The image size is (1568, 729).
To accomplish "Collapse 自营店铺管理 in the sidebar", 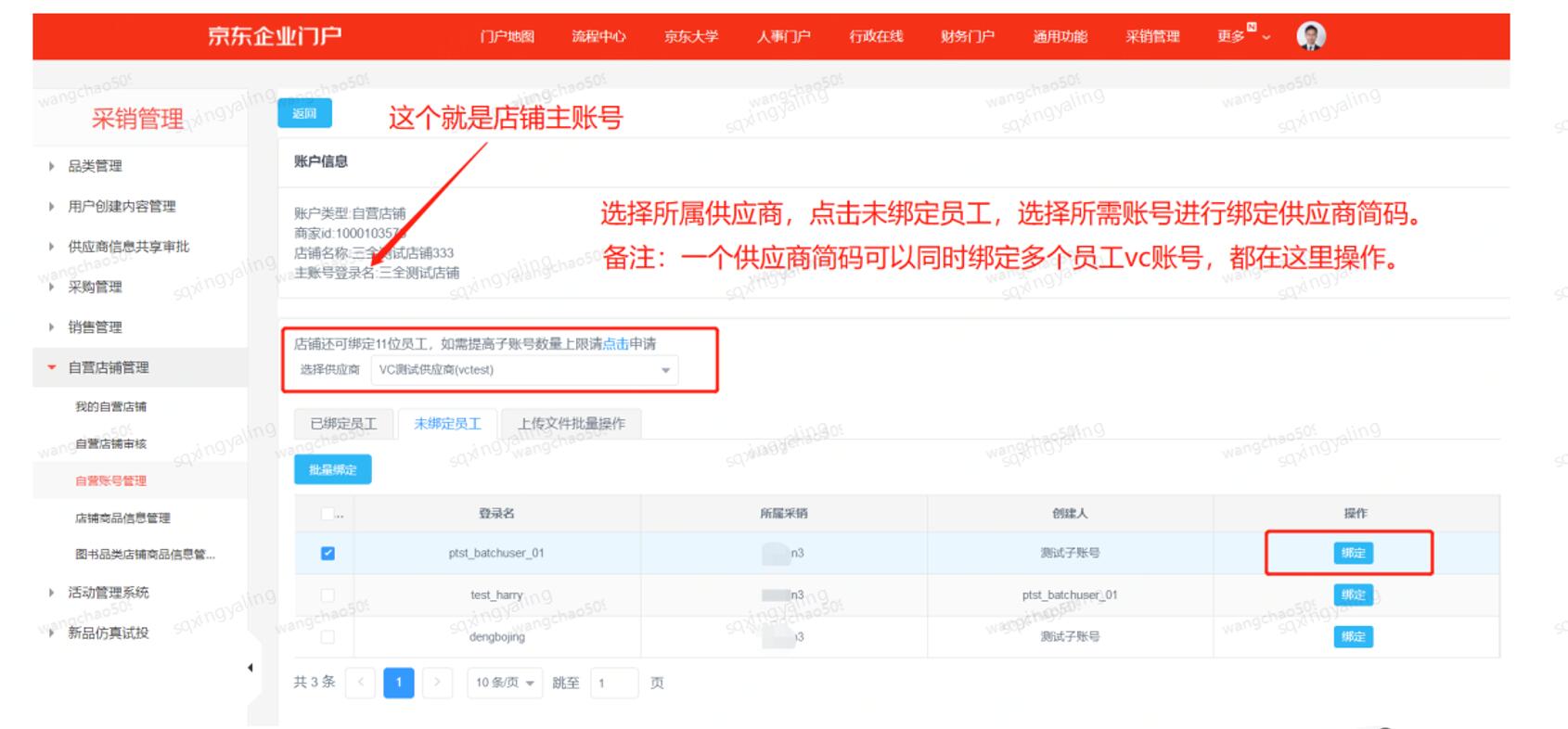I will tap(108, 367).
